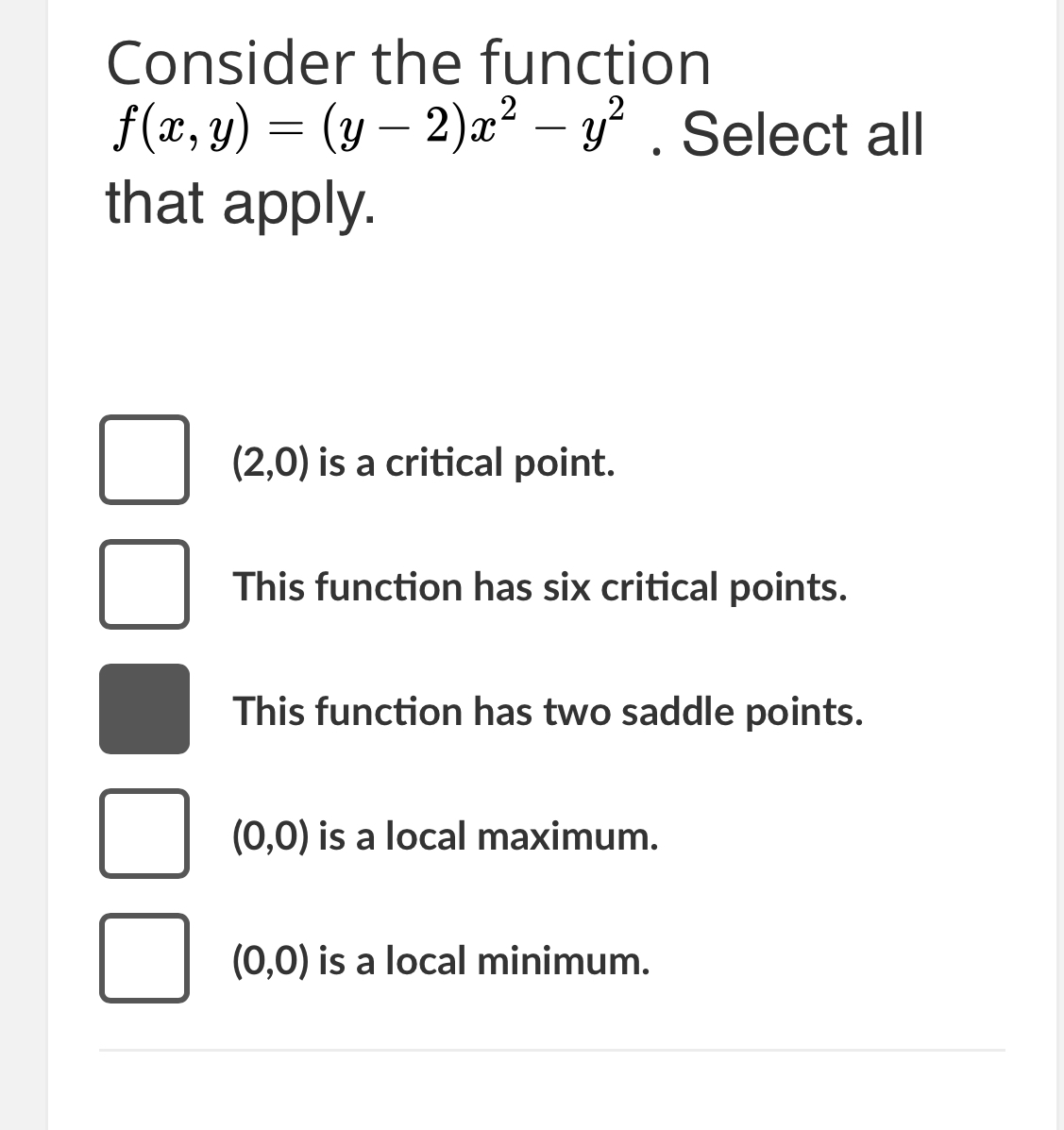Click the "local minimum" answer text

[x=439, y=962]
